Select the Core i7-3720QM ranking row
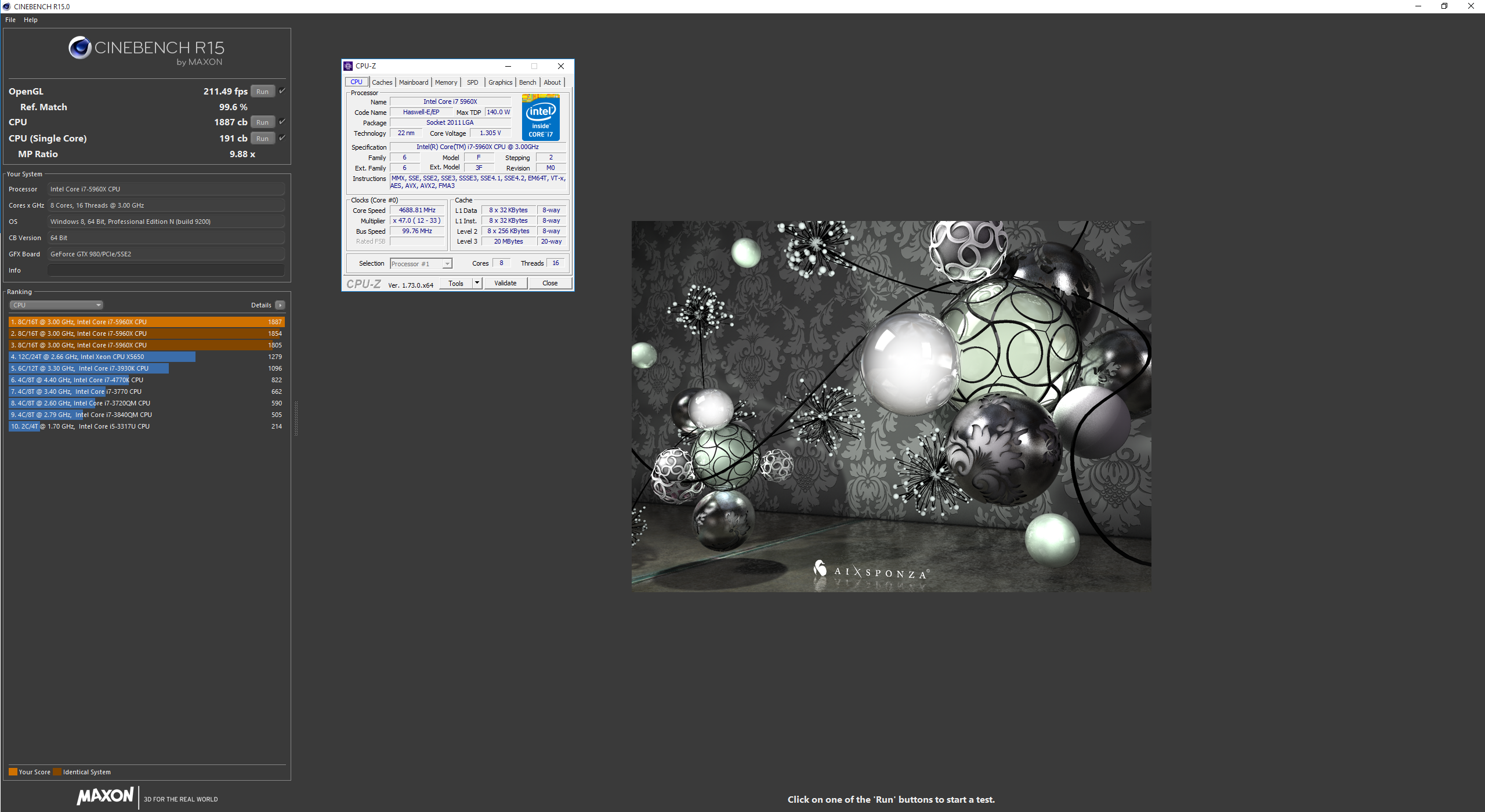The image size is (1485, 812). tap(146, 403)
